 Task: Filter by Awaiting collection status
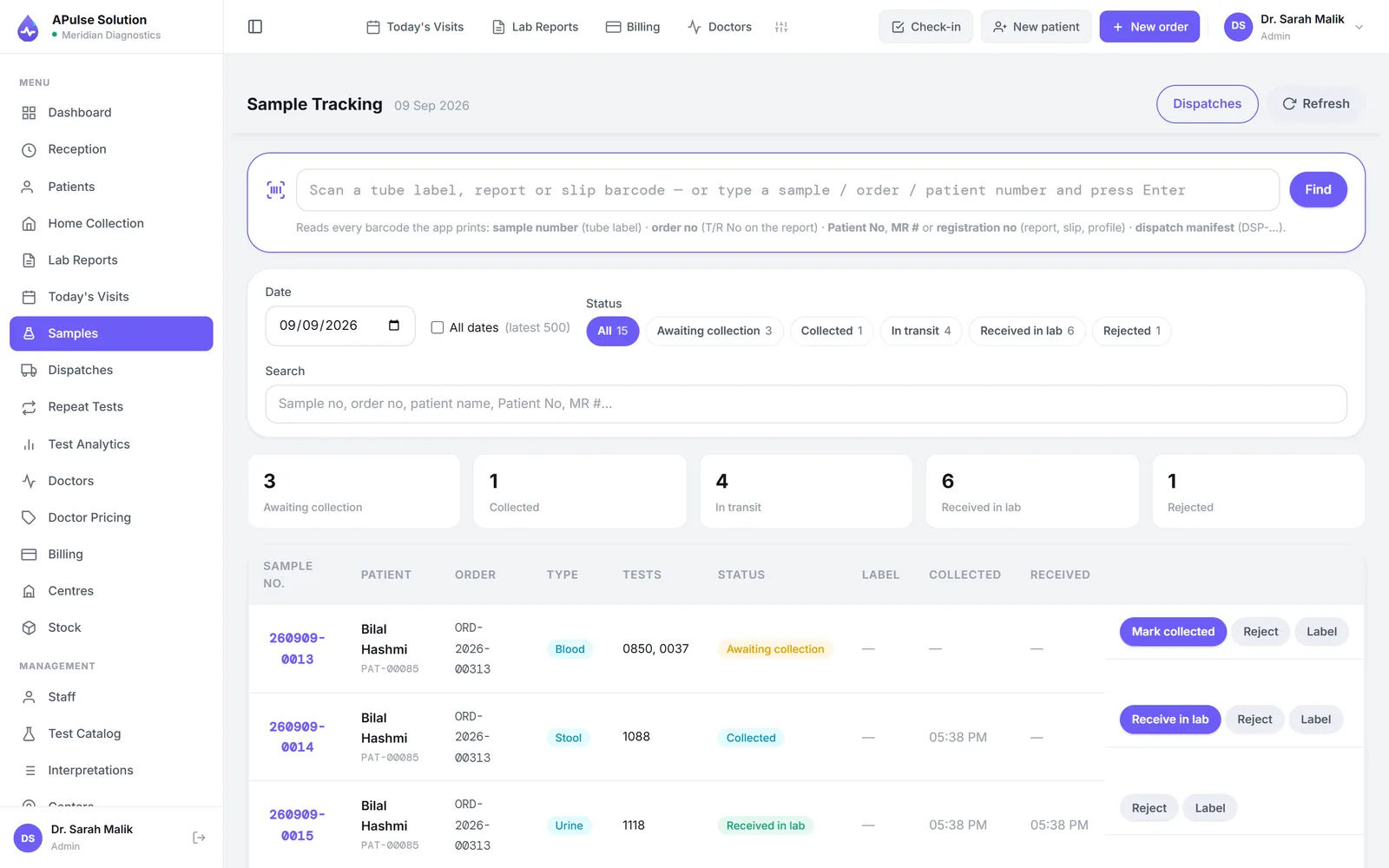point(714,331)
